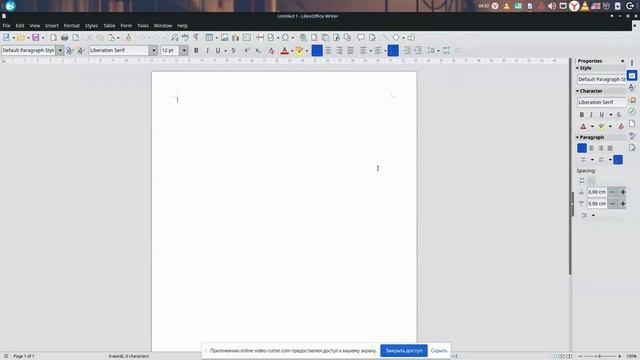Click the Clear Direct Formatting icon in toolbar

(271, 51)
